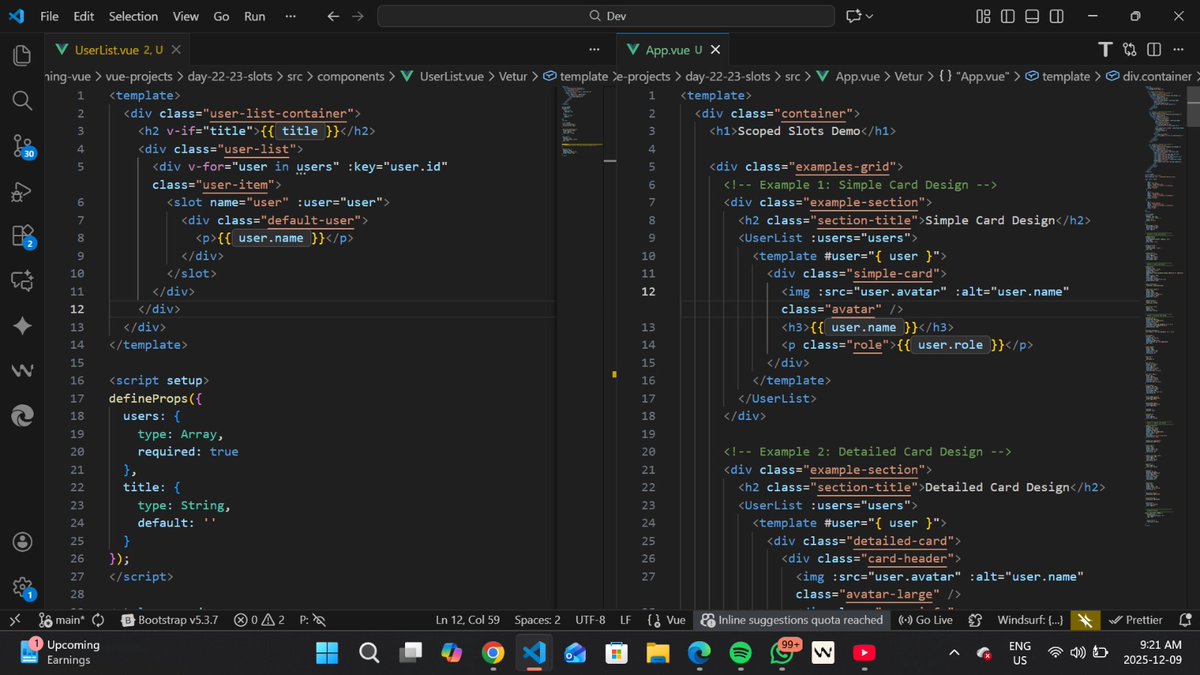Open the Explorer view in activity bar
This screenshot has height=675, width=1200.
coord(22,55)
